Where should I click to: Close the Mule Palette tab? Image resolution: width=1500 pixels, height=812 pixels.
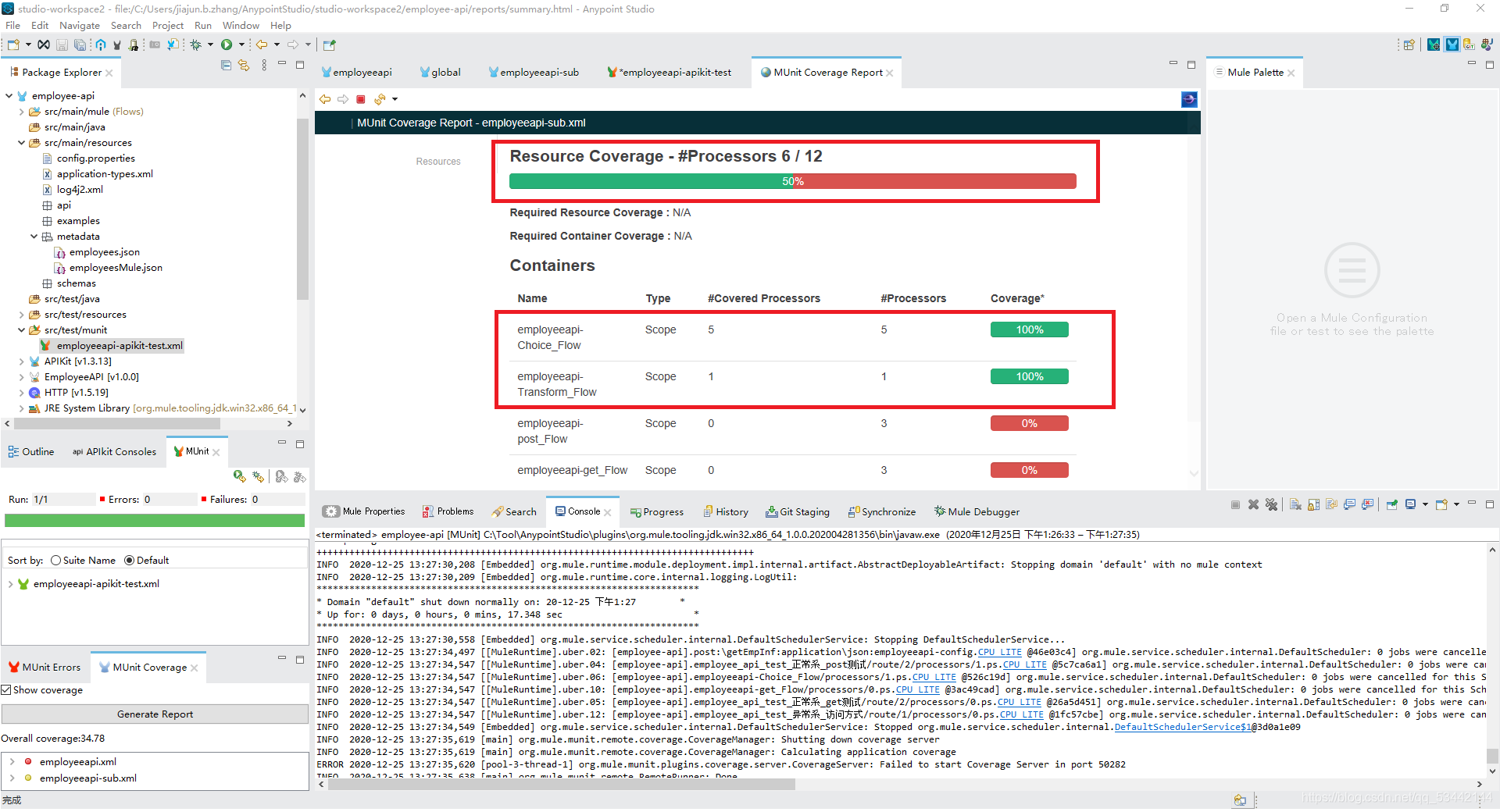pyautogui.click(x=1291, y=73)
